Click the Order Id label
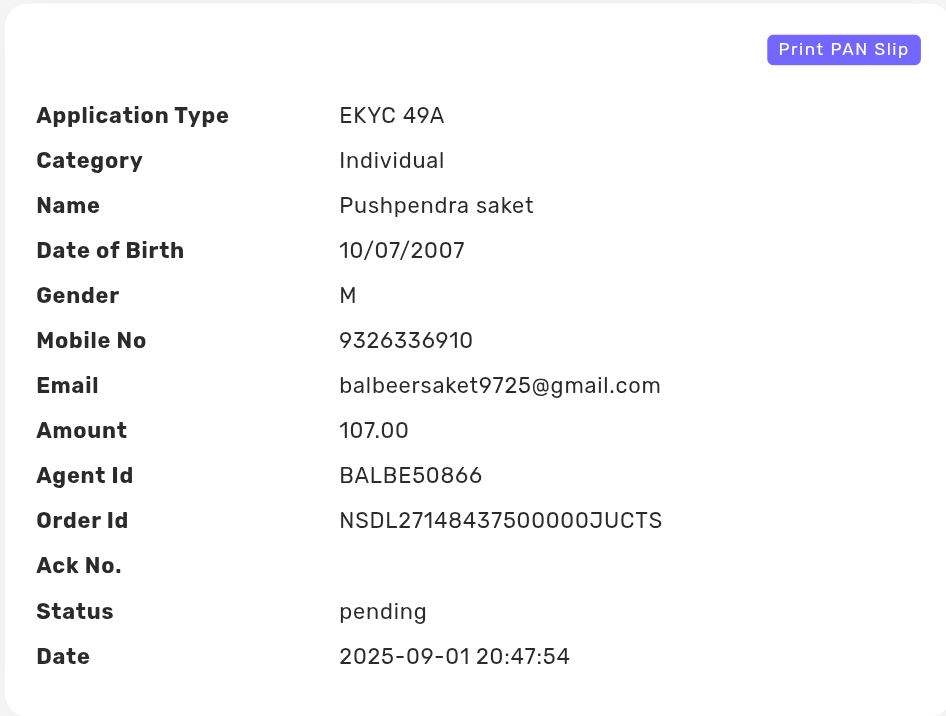Viewport: 946px width, 716px height. click(x=82, y=521)
